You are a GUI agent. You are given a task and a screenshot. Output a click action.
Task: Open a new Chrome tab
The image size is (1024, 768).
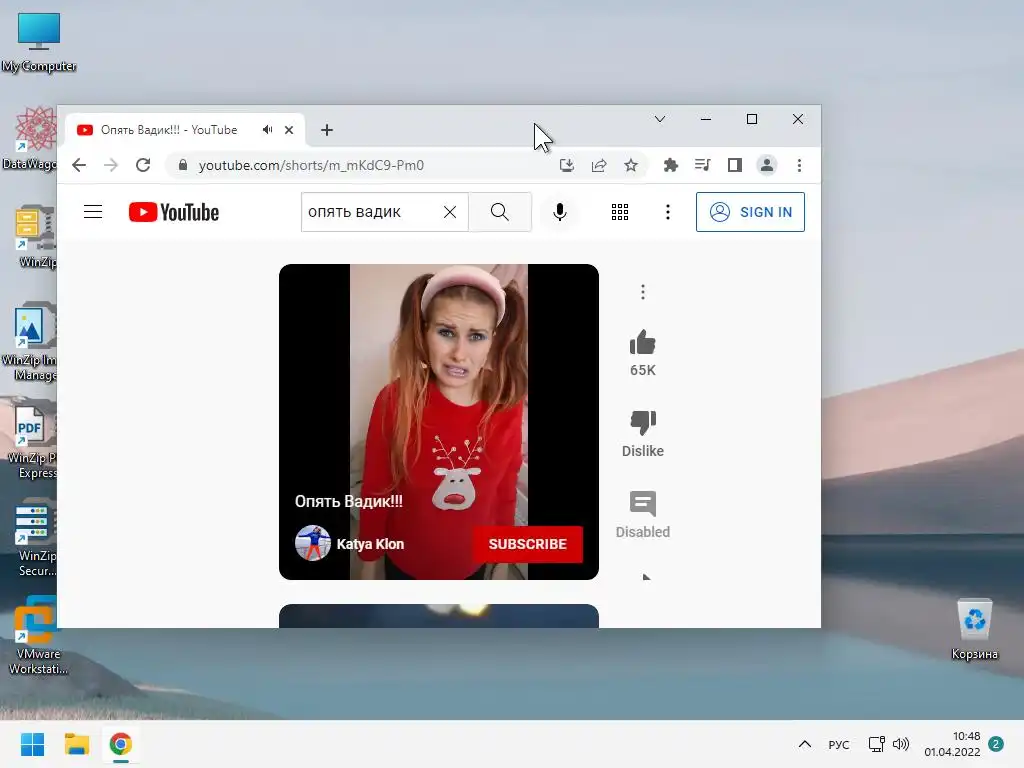327,130
